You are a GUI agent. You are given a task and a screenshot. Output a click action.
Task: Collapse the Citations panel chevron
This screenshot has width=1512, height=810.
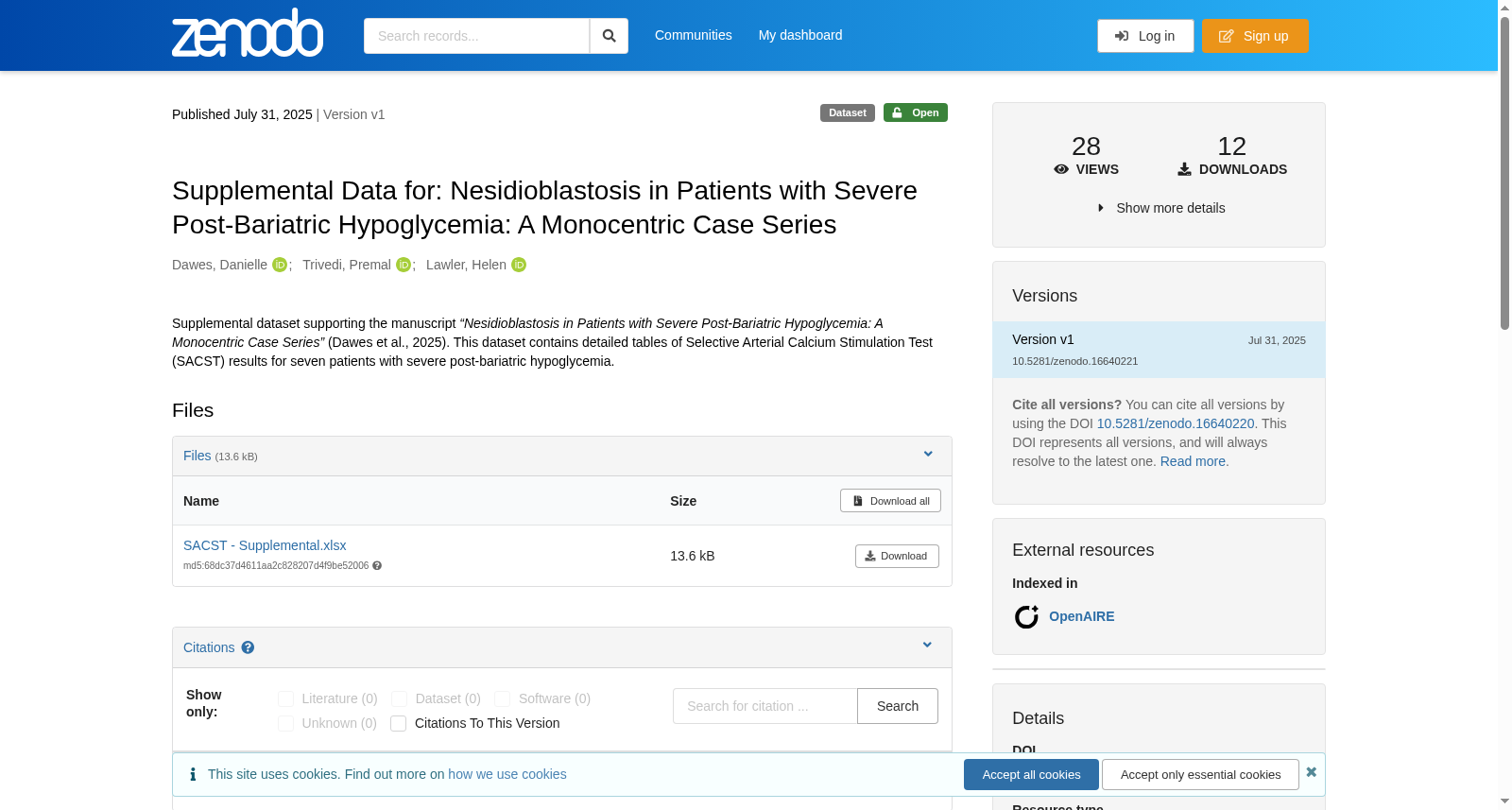point(927,646)
